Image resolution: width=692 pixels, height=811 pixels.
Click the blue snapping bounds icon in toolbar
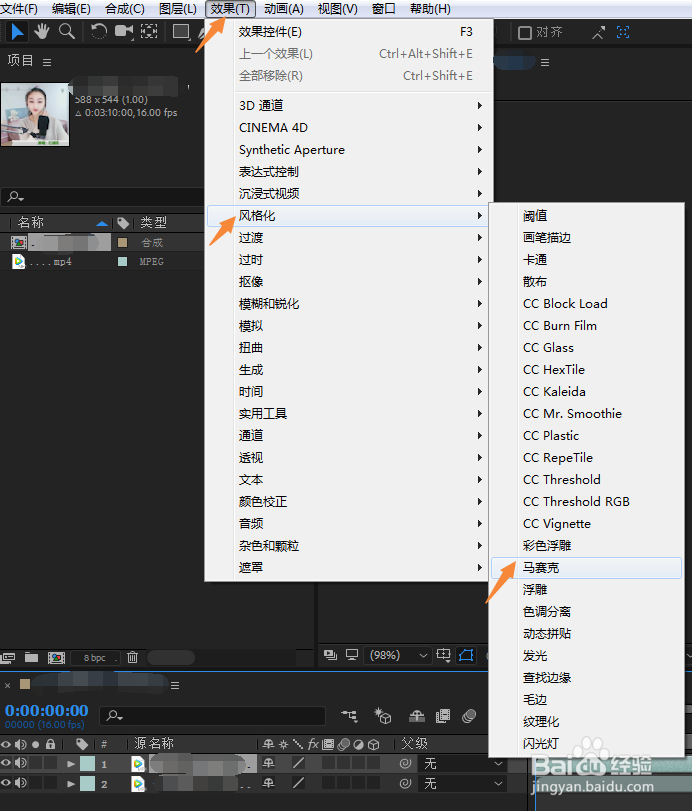point(623,33)
